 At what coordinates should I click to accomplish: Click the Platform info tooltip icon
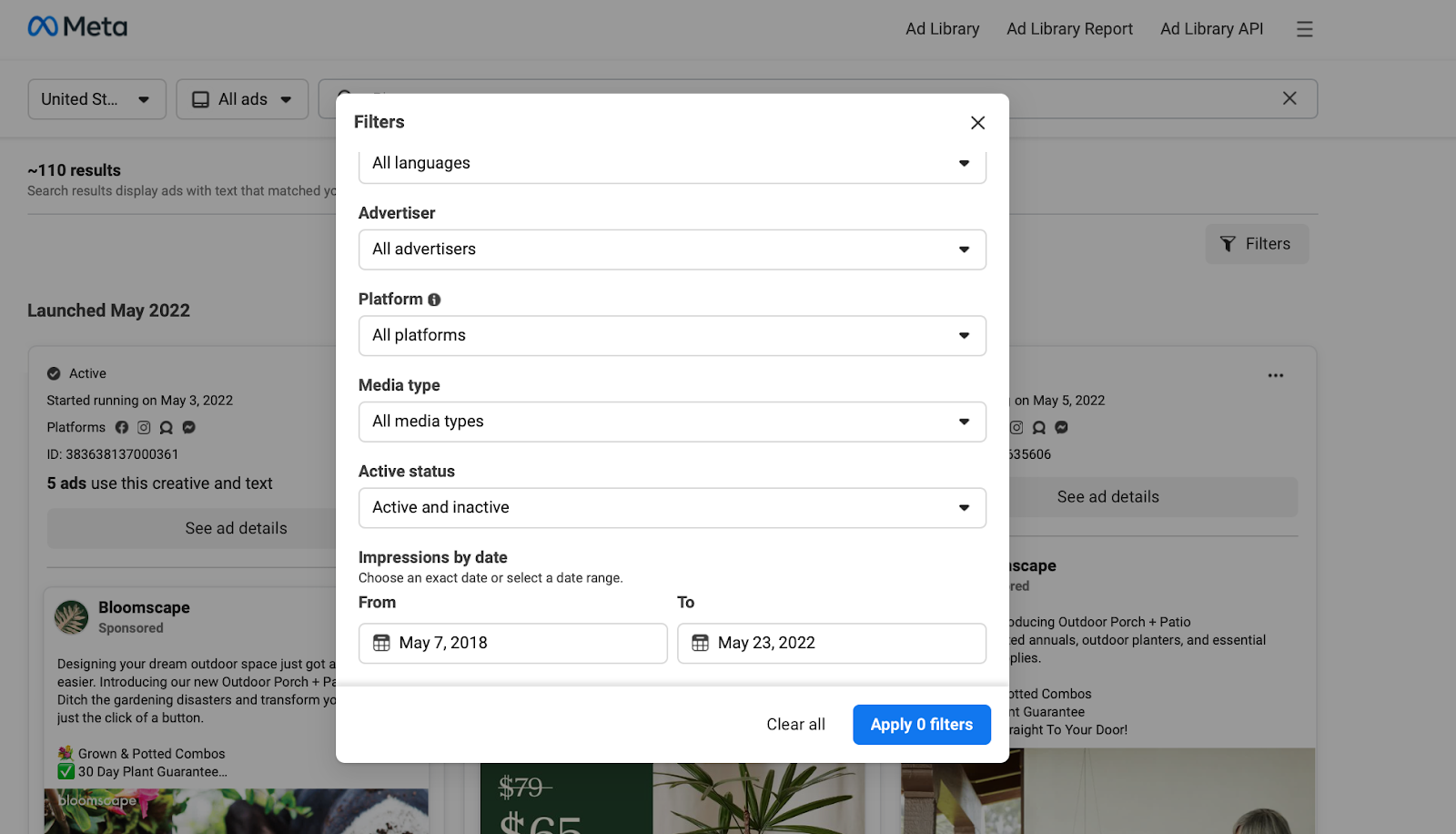(x=434, y=299)
